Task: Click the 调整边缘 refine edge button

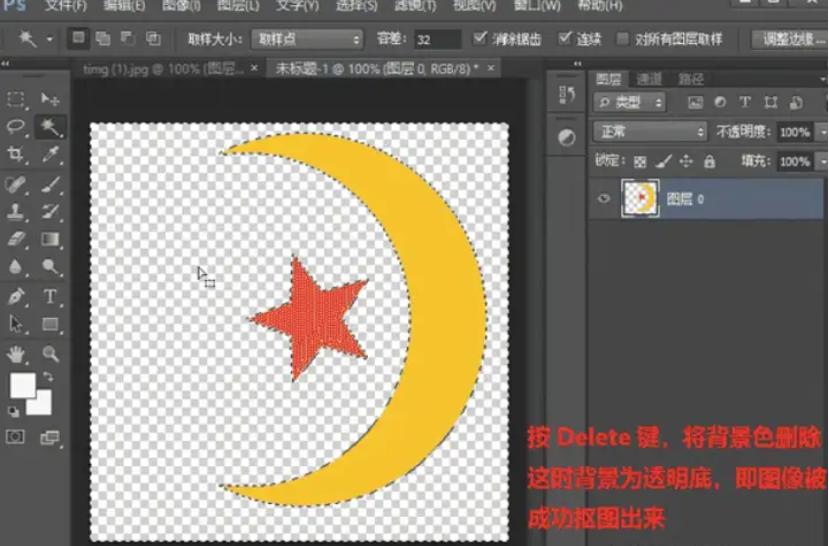Action: pos(789,39)
